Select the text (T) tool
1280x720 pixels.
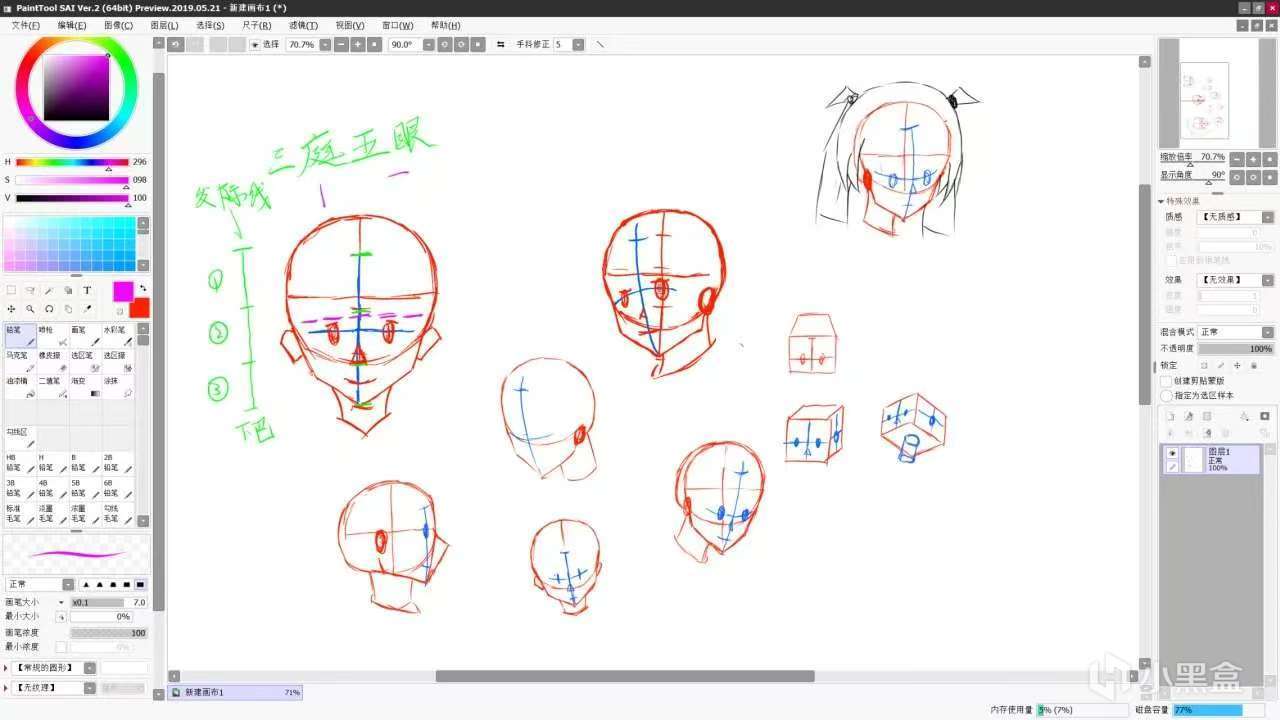click(87, 290)
